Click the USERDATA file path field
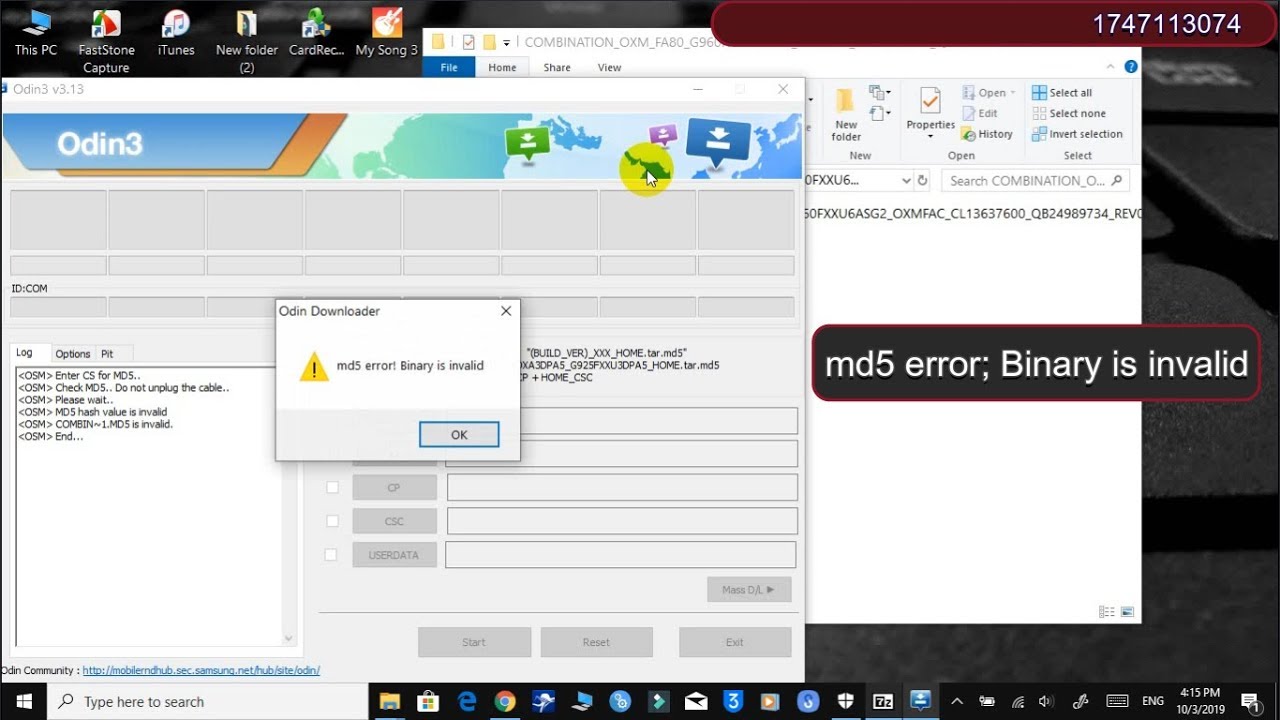This screenshot has height=720, width=1280. 621,555
